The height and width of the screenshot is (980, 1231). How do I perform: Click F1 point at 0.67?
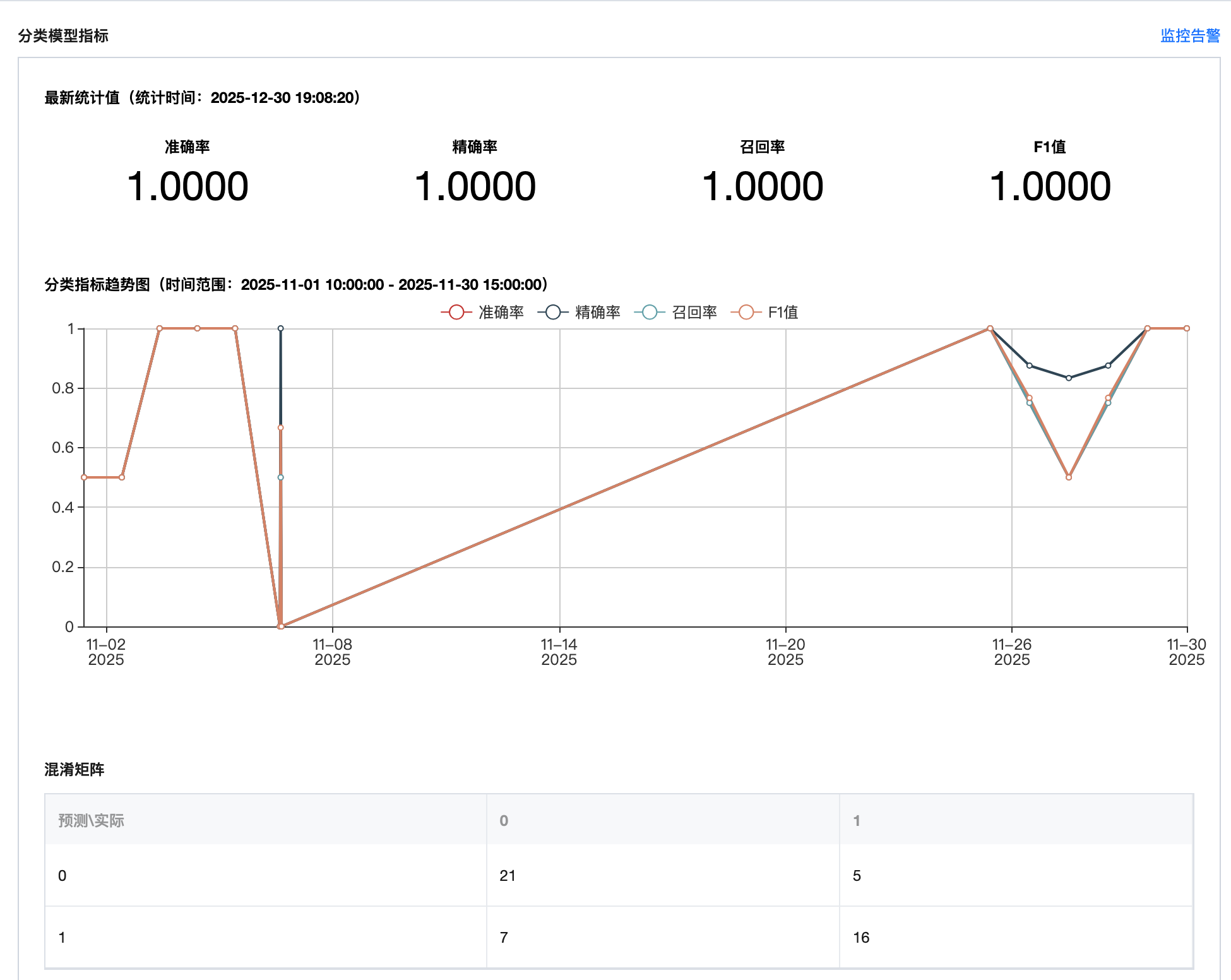[x=281, y=427]
